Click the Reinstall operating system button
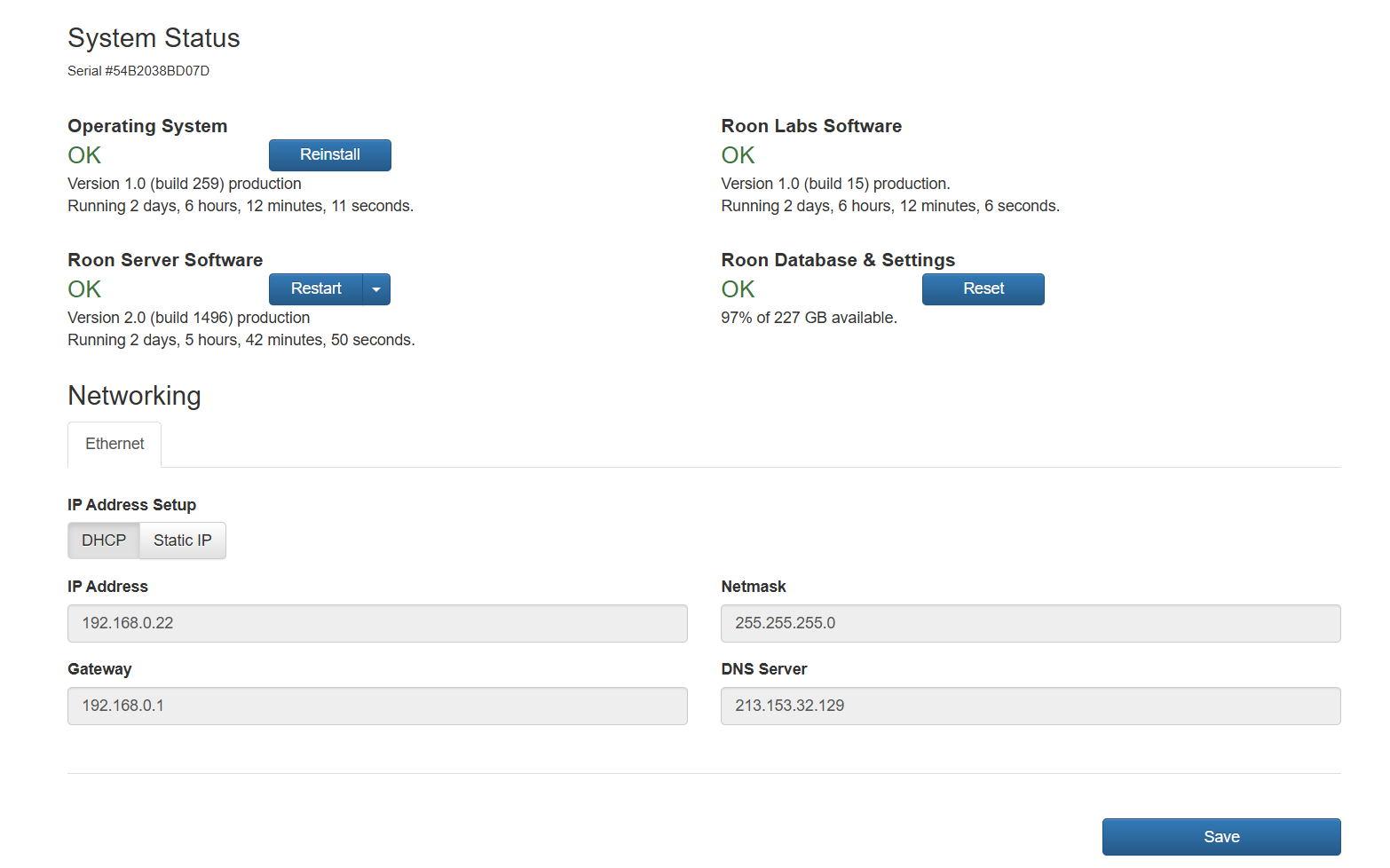1390x868 pixels. pos(330,155)
